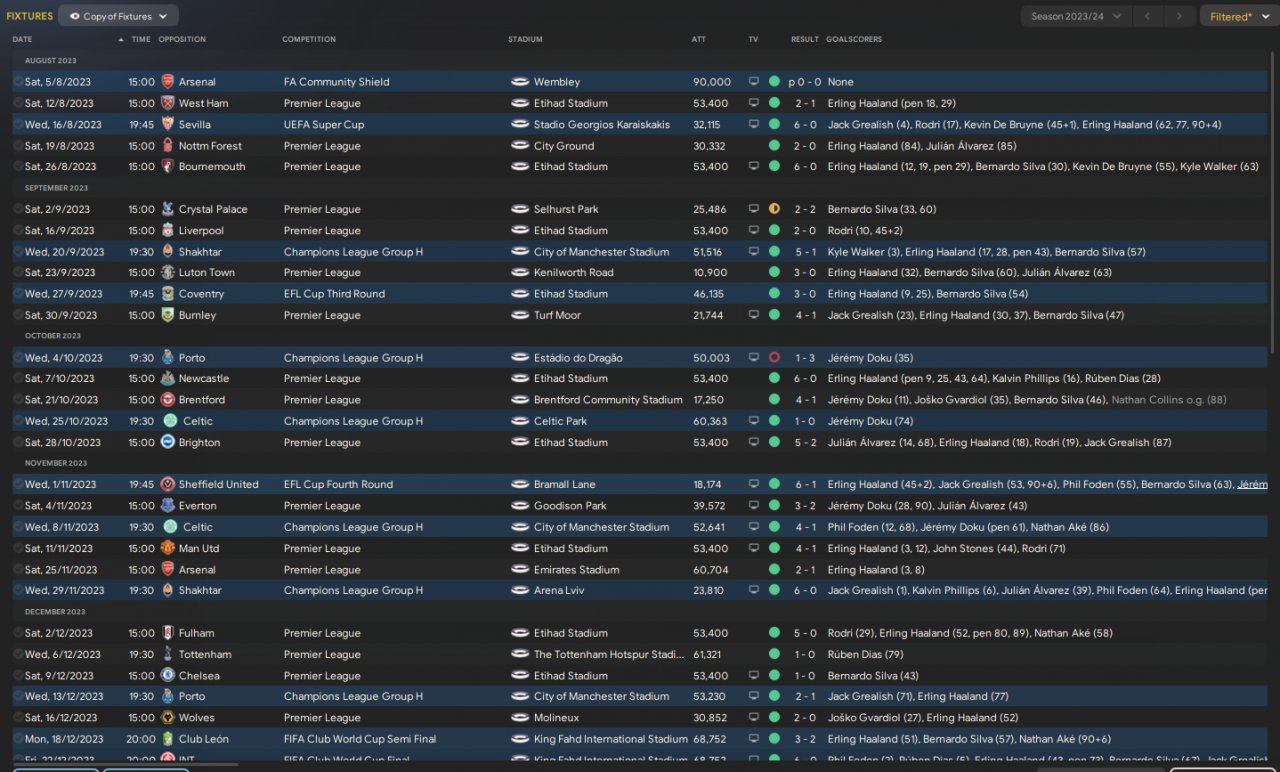Tick the check circle for the Fulham fixture

(x=18, y=633)
